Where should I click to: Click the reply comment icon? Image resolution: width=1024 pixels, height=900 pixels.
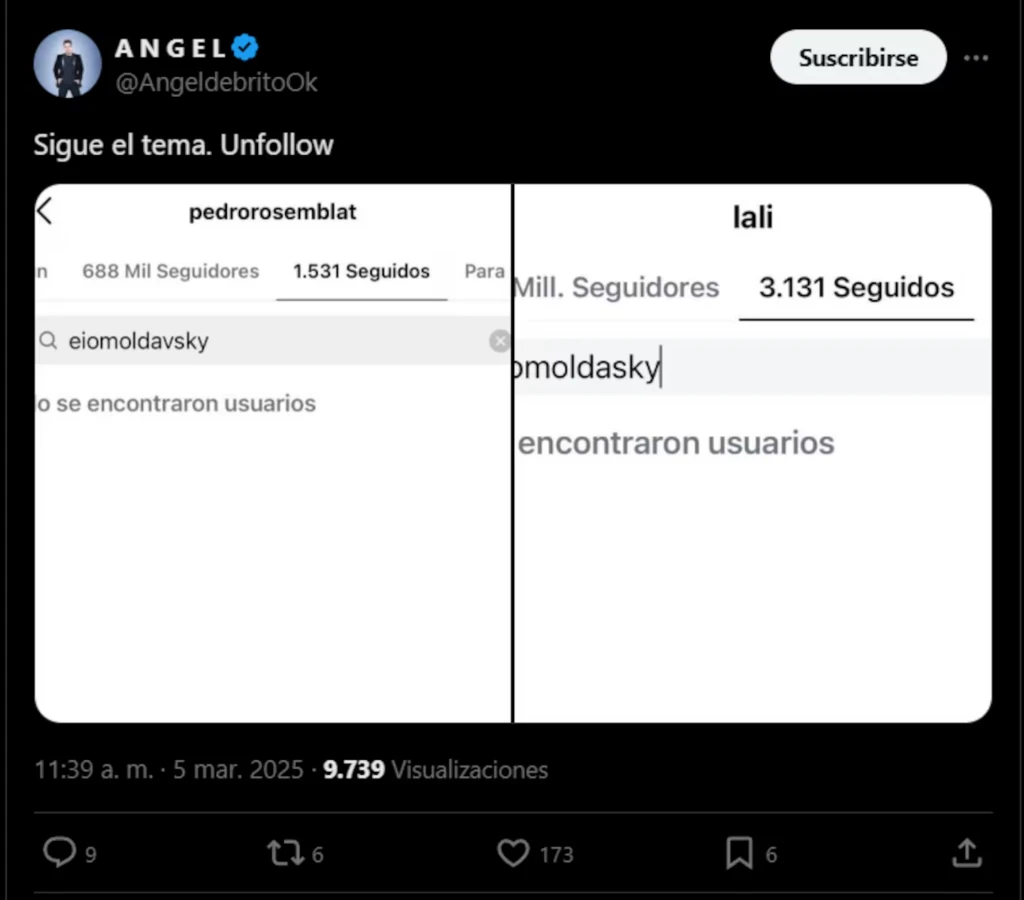click(x=60, y=853)
